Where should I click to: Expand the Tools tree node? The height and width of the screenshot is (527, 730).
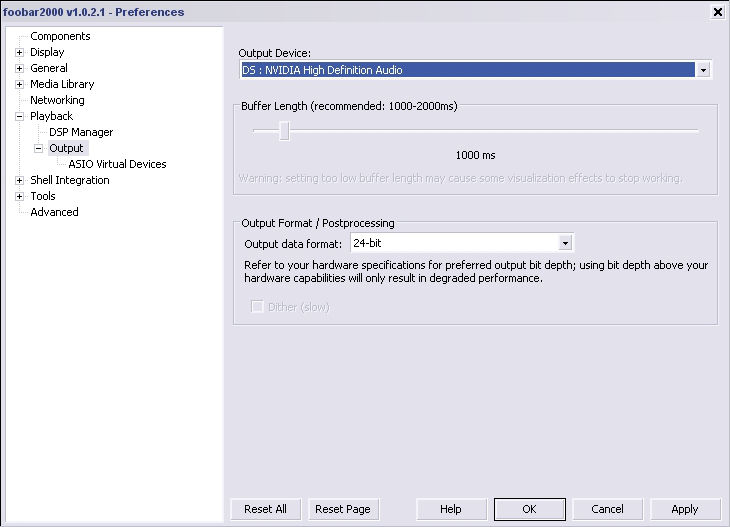point(19,196)
